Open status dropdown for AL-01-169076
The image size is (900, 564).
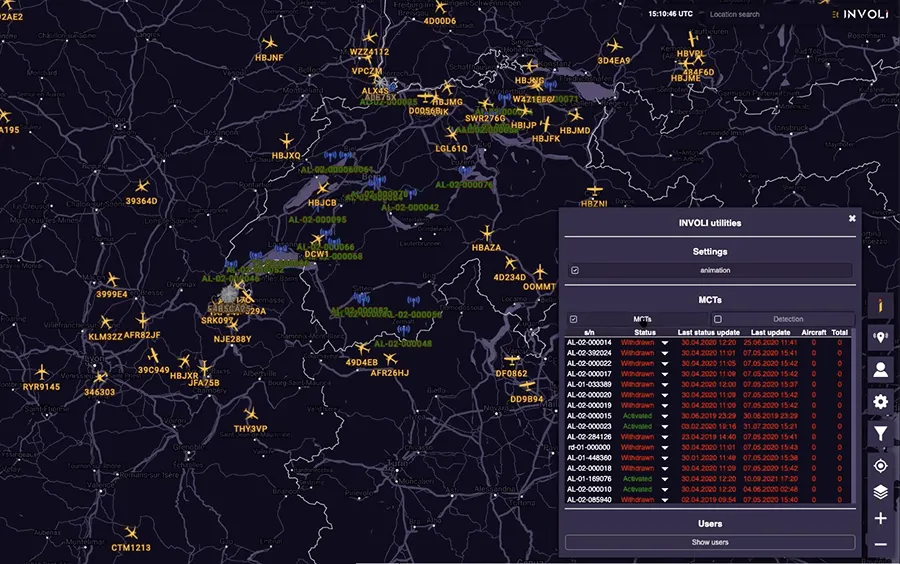665,479
